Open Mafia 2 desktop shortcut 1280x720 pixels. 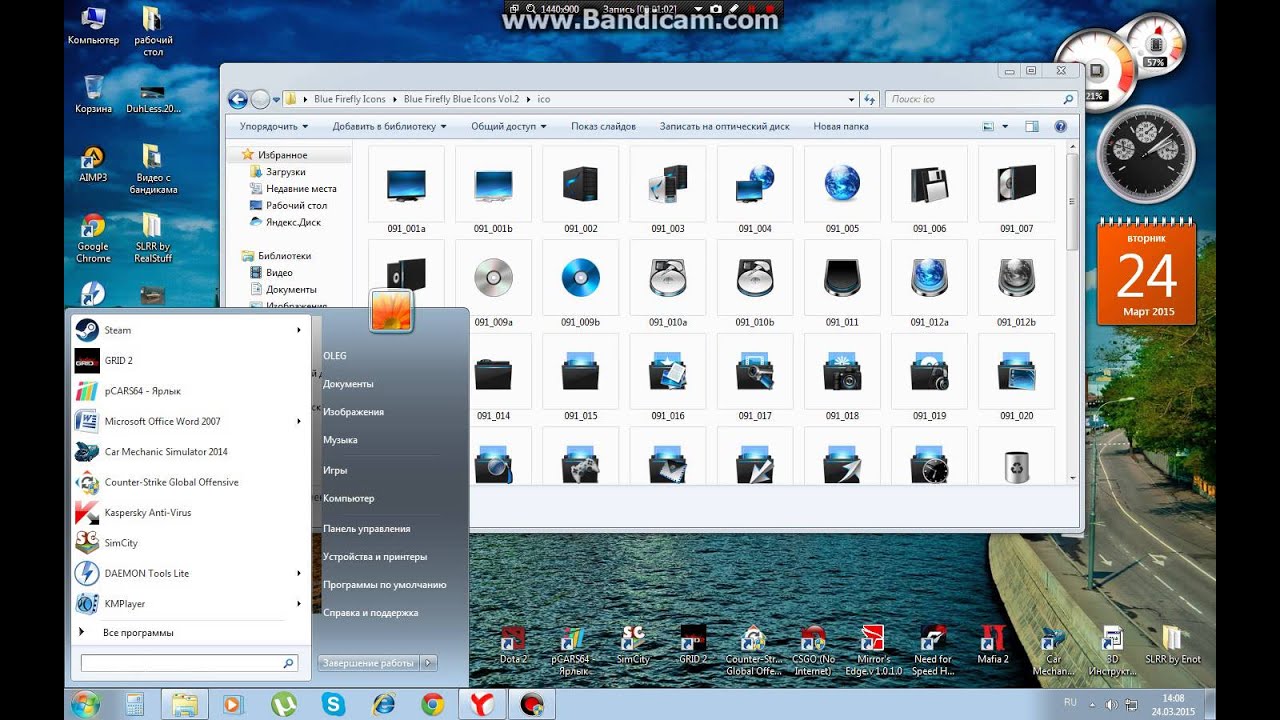coord(992,645)
